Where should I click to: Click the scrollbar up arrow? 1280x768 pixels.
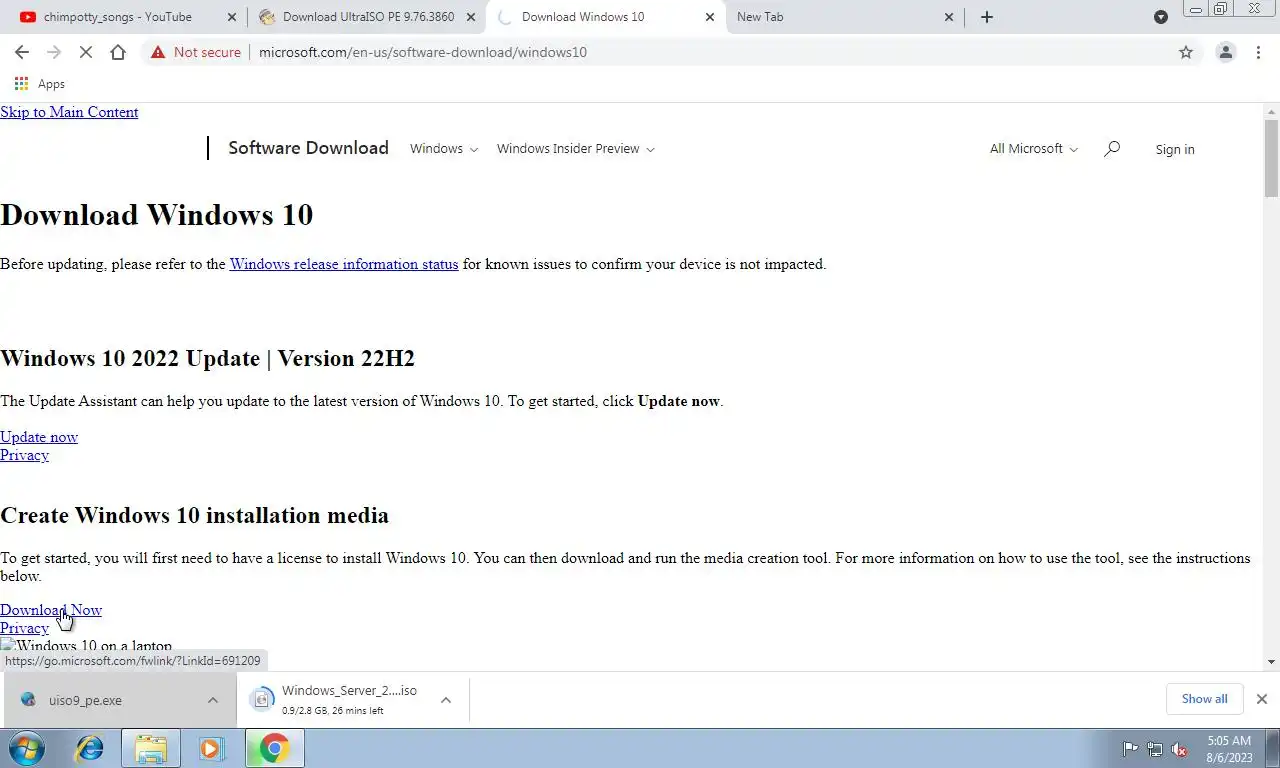1271,110
